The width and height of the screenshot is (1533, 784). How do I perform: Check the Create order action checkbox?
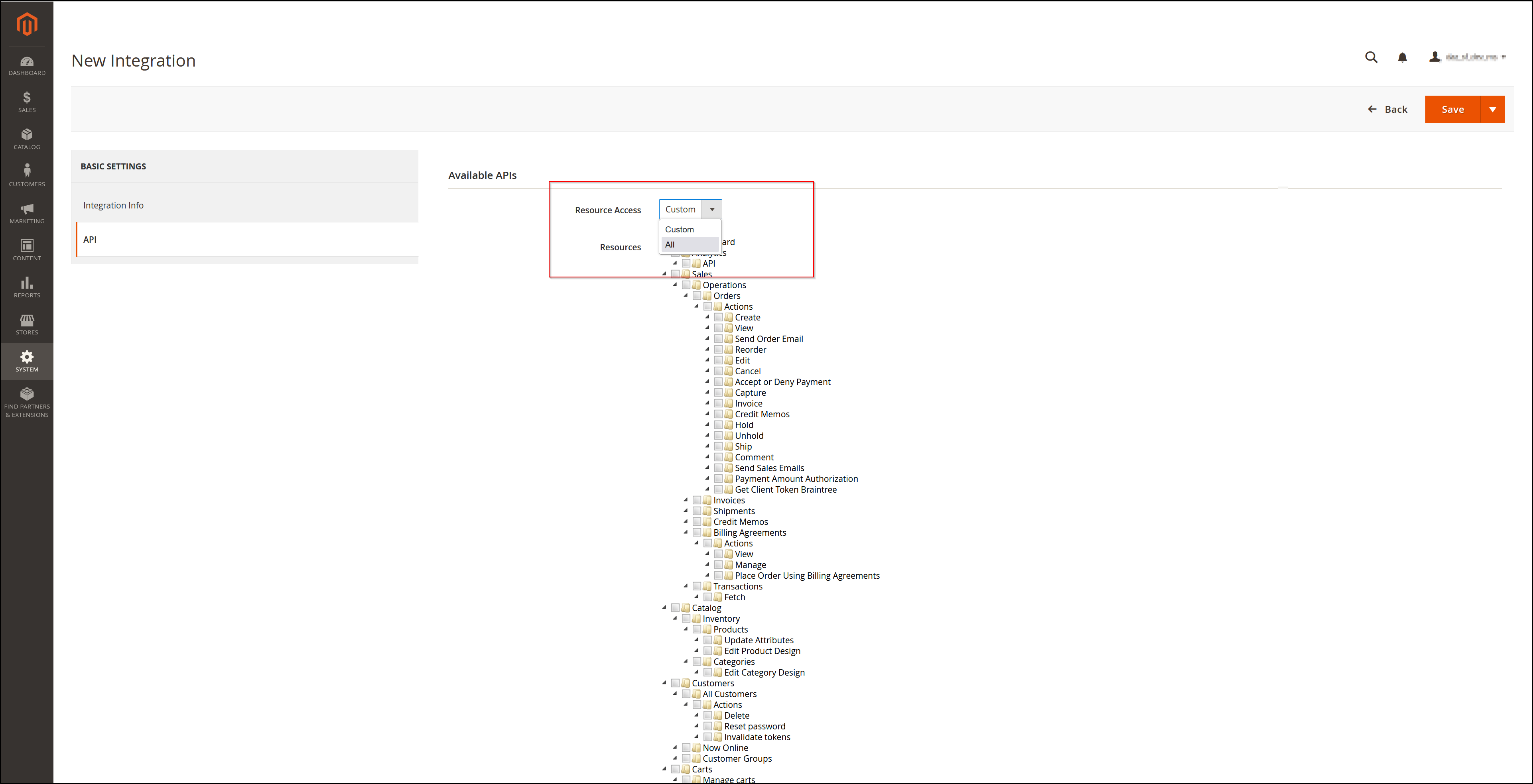718,317
